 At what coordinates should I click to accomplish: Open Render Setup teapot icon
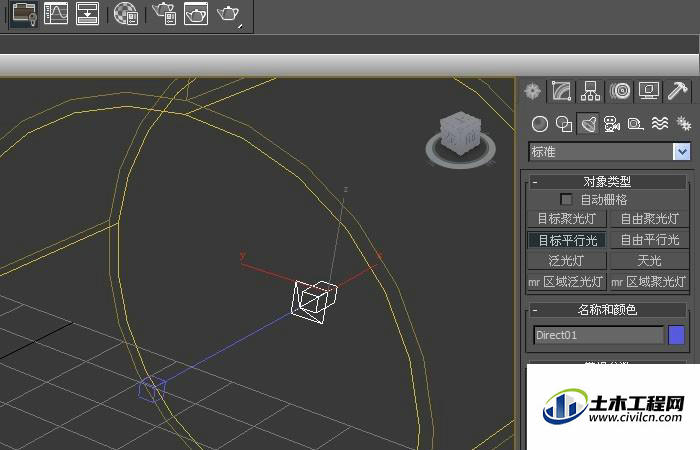[164, 13]
